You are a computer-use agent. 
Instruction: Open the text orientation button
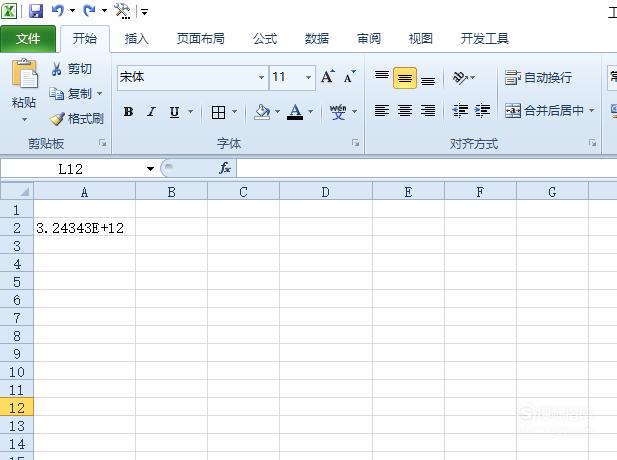click(460, 77)
